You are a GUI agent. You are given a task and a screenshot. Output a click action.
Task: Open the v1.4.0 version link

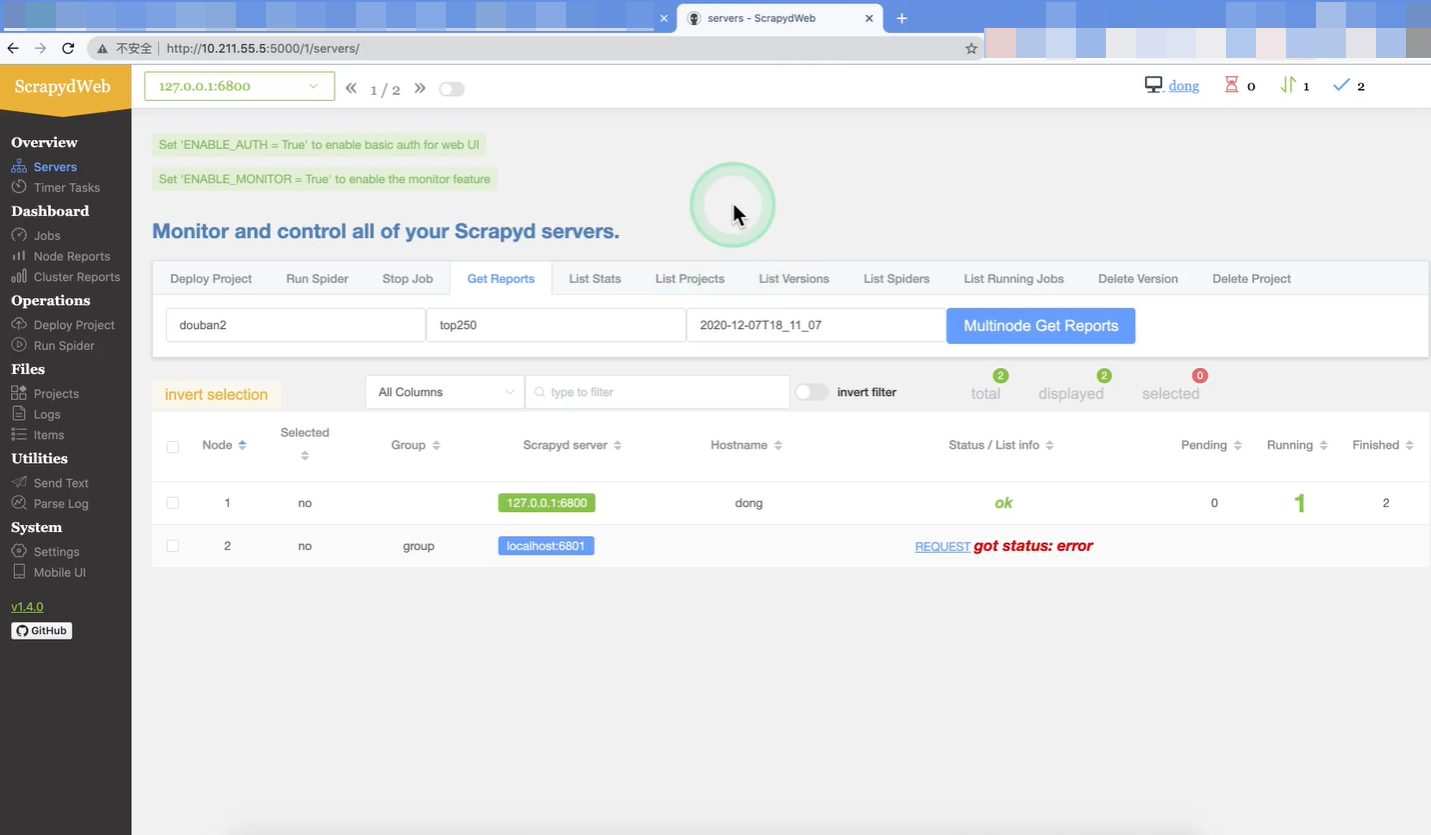pos(27,607)
